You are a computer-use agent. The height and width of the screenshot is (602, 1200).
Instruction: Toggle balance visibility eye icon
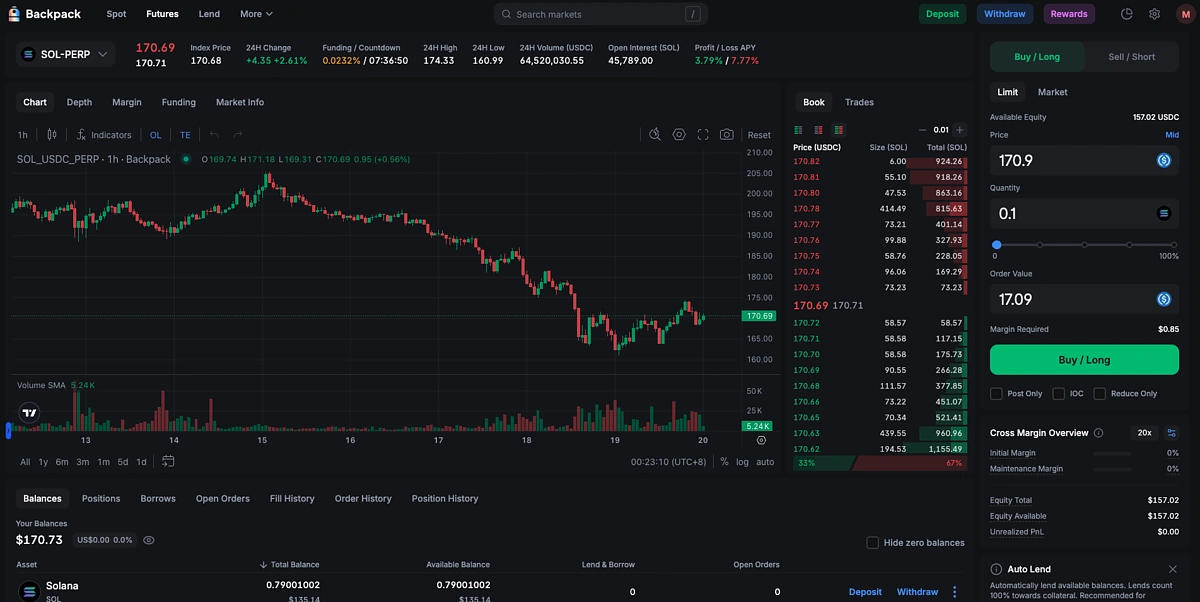click(149, 540)
